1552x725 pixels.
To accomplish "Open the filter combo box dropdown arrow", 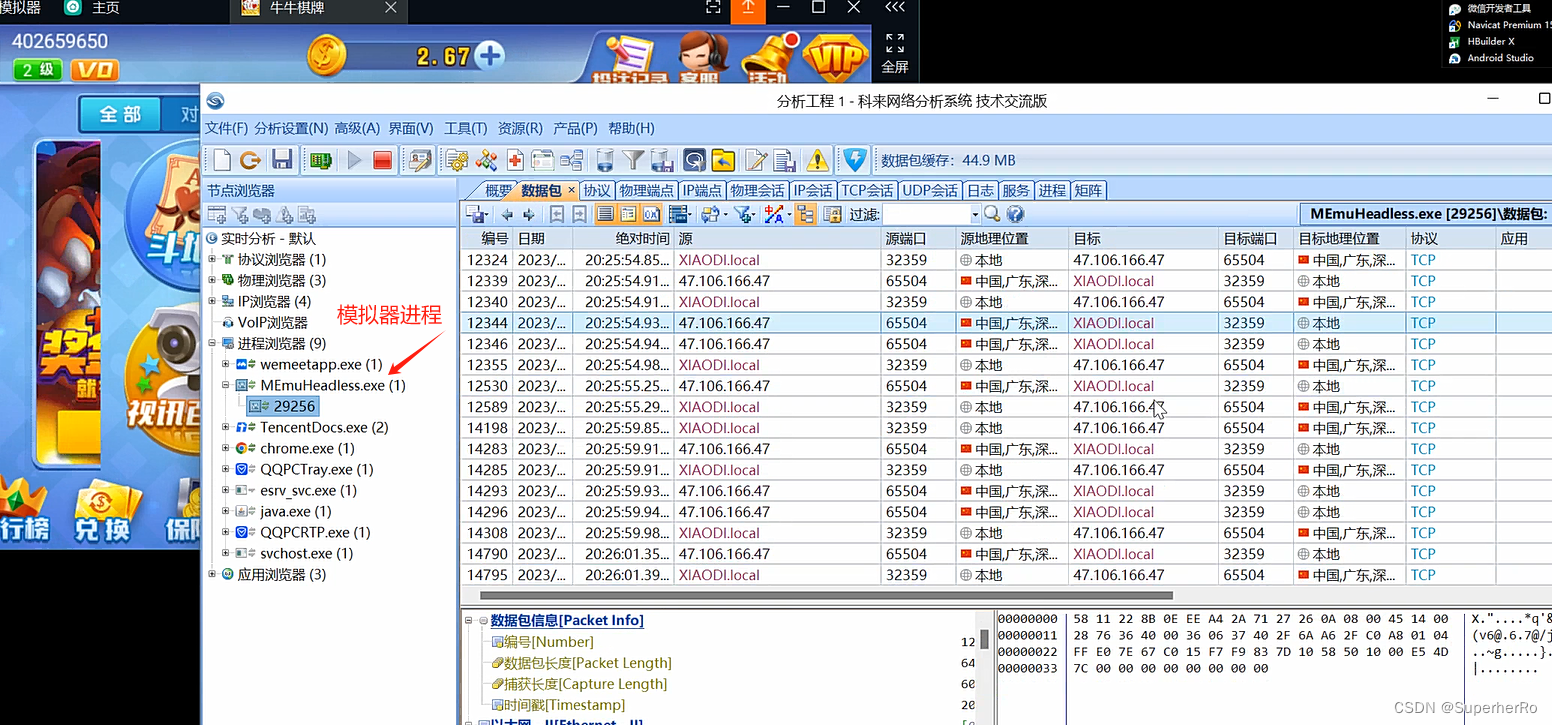I will click(975, 215).
